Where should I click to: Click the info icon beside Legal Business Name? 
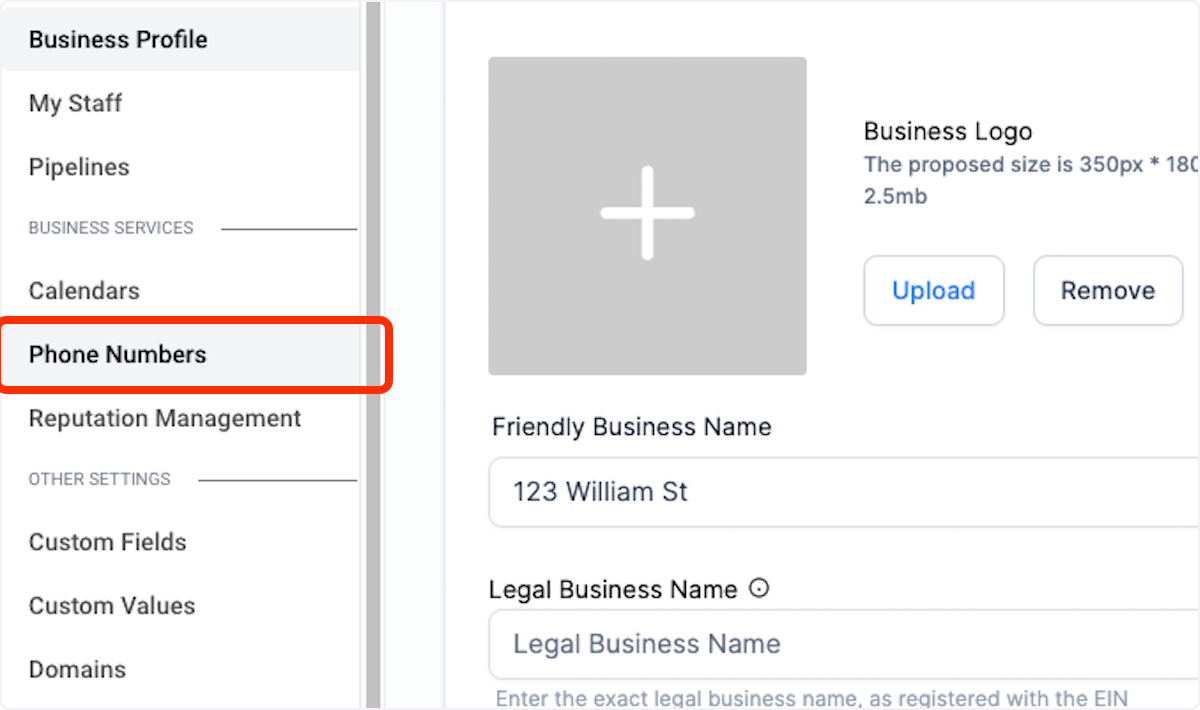[x=759, y=589]
